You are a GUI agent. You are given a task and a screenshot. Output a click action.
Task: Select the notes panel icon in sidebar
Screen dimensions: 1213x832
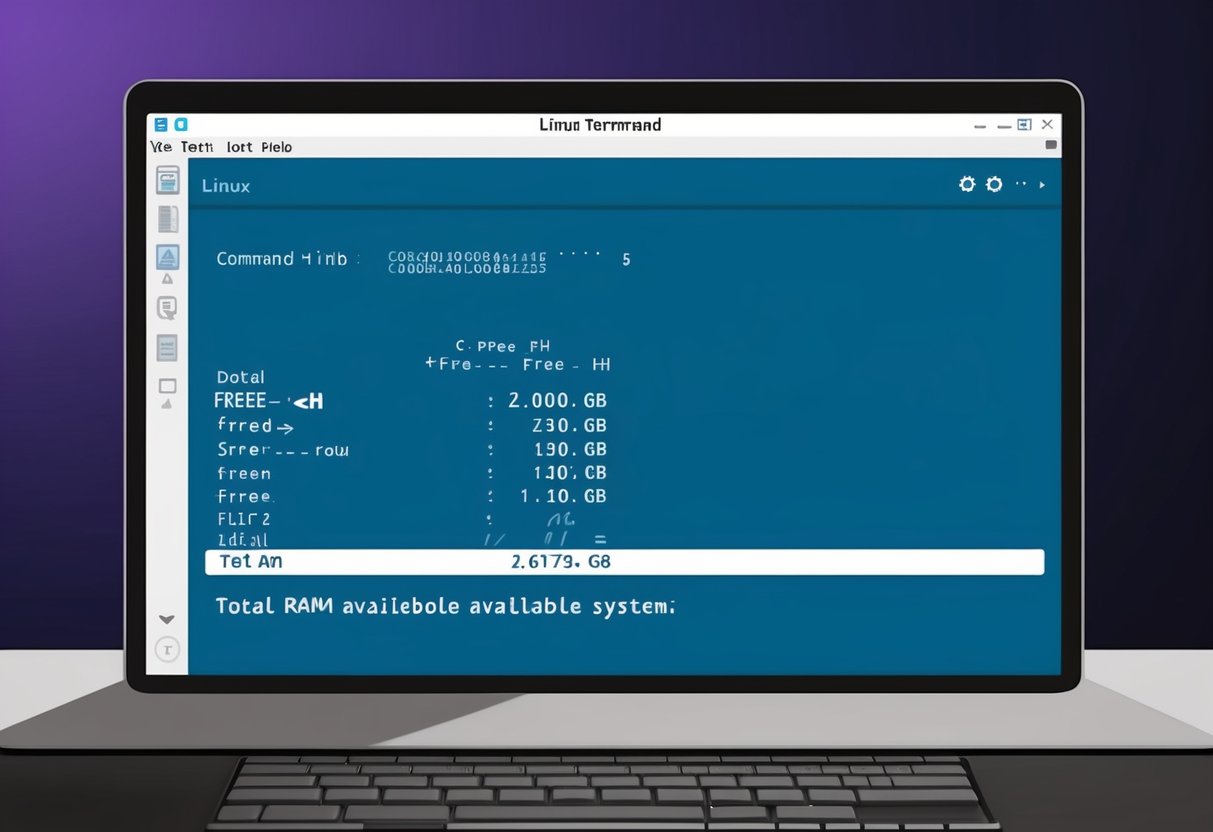[x=167, y=347]
